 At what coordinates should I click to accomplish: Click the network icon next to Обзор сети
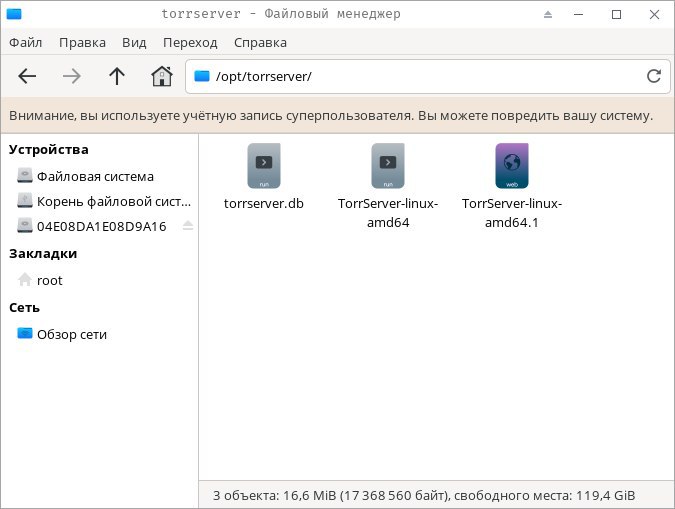[x=25, y=334]
